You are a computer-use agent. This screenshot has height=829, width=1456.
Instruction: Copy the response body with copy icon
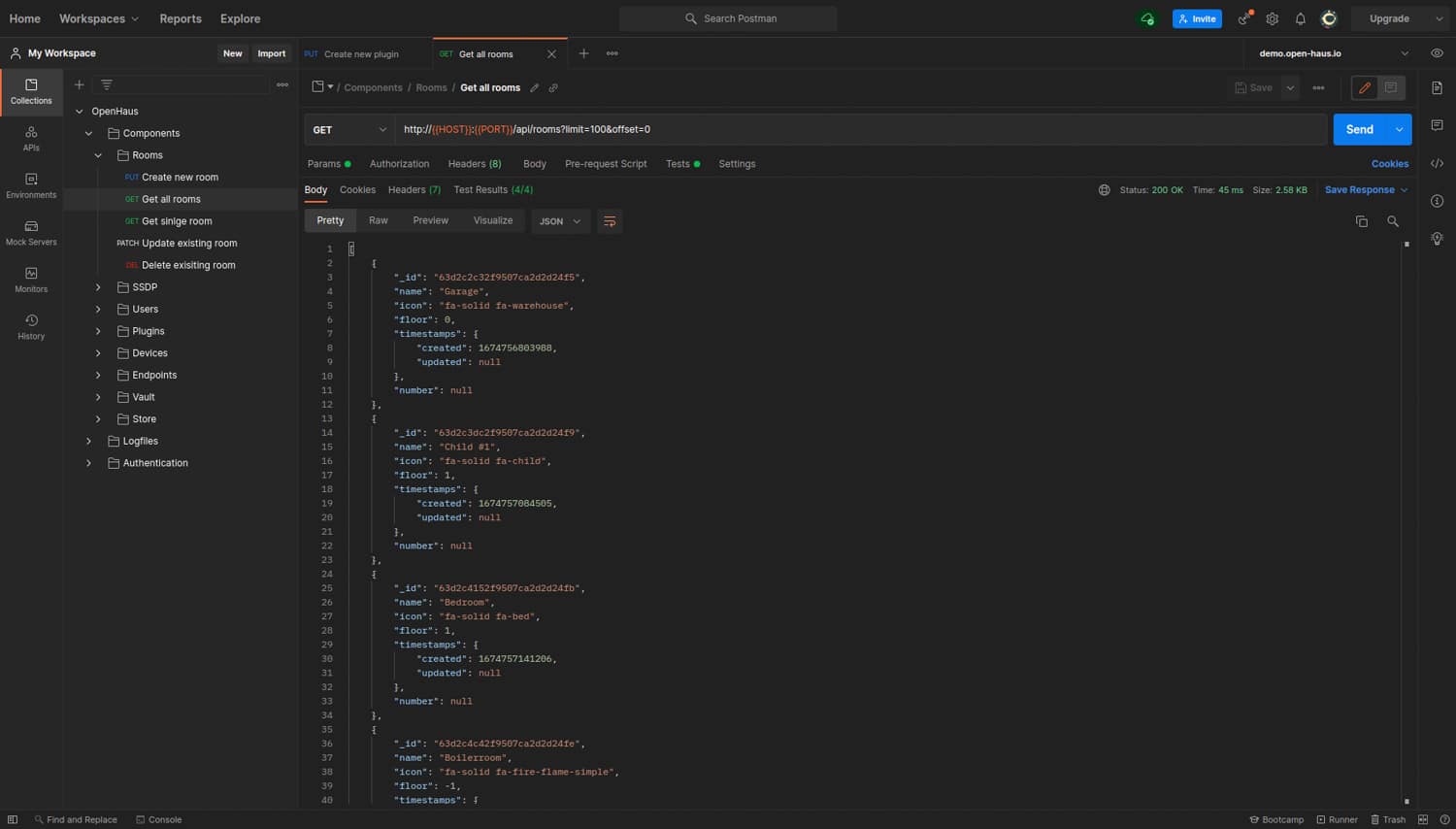click(1362, 221)
